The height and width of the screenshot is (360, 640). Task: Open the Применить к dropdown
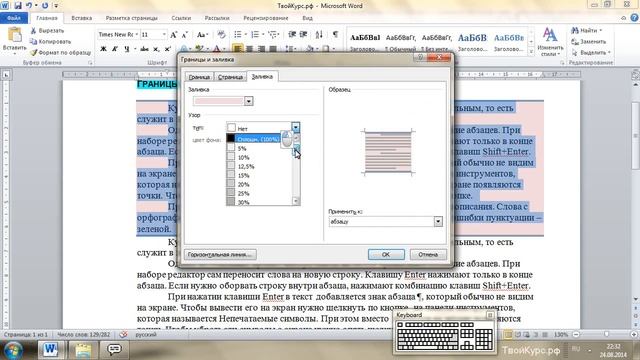(x=438, y=221)
